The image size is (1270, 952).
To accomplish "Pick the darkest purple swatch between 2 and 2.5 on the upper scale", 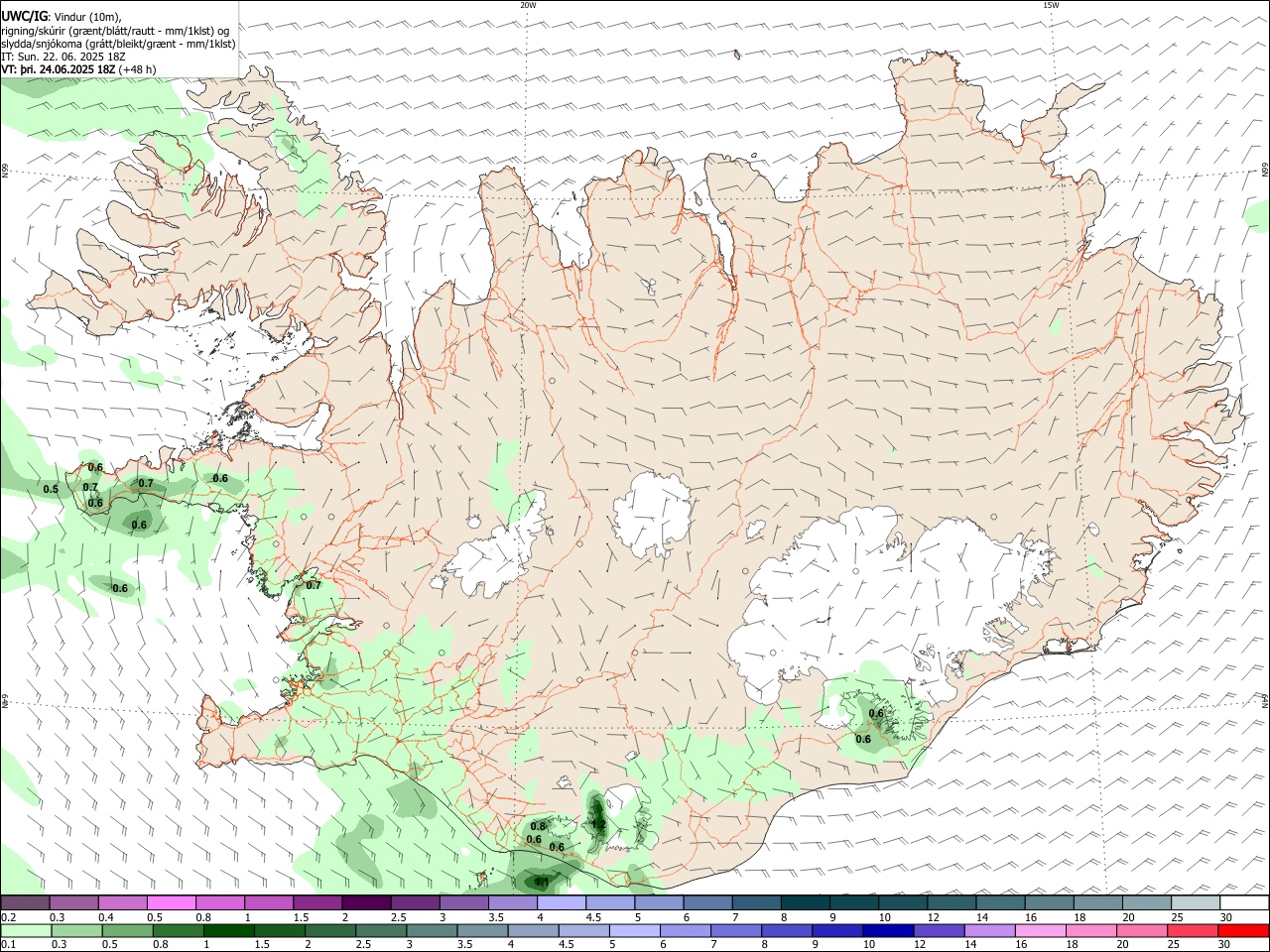I will 365,903.
